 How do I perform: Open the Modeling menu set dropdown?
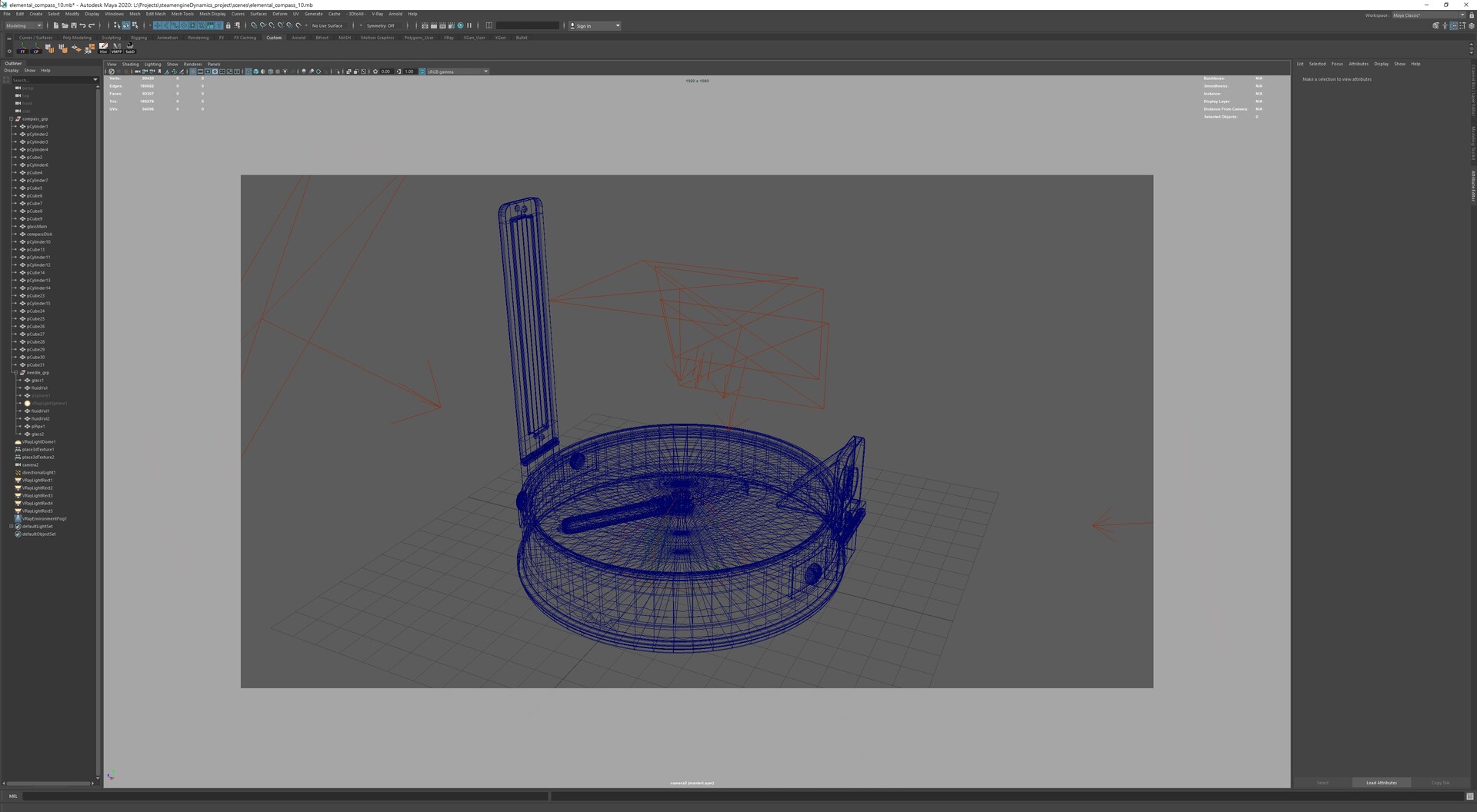pyautogui.click(x=24, y=25)
